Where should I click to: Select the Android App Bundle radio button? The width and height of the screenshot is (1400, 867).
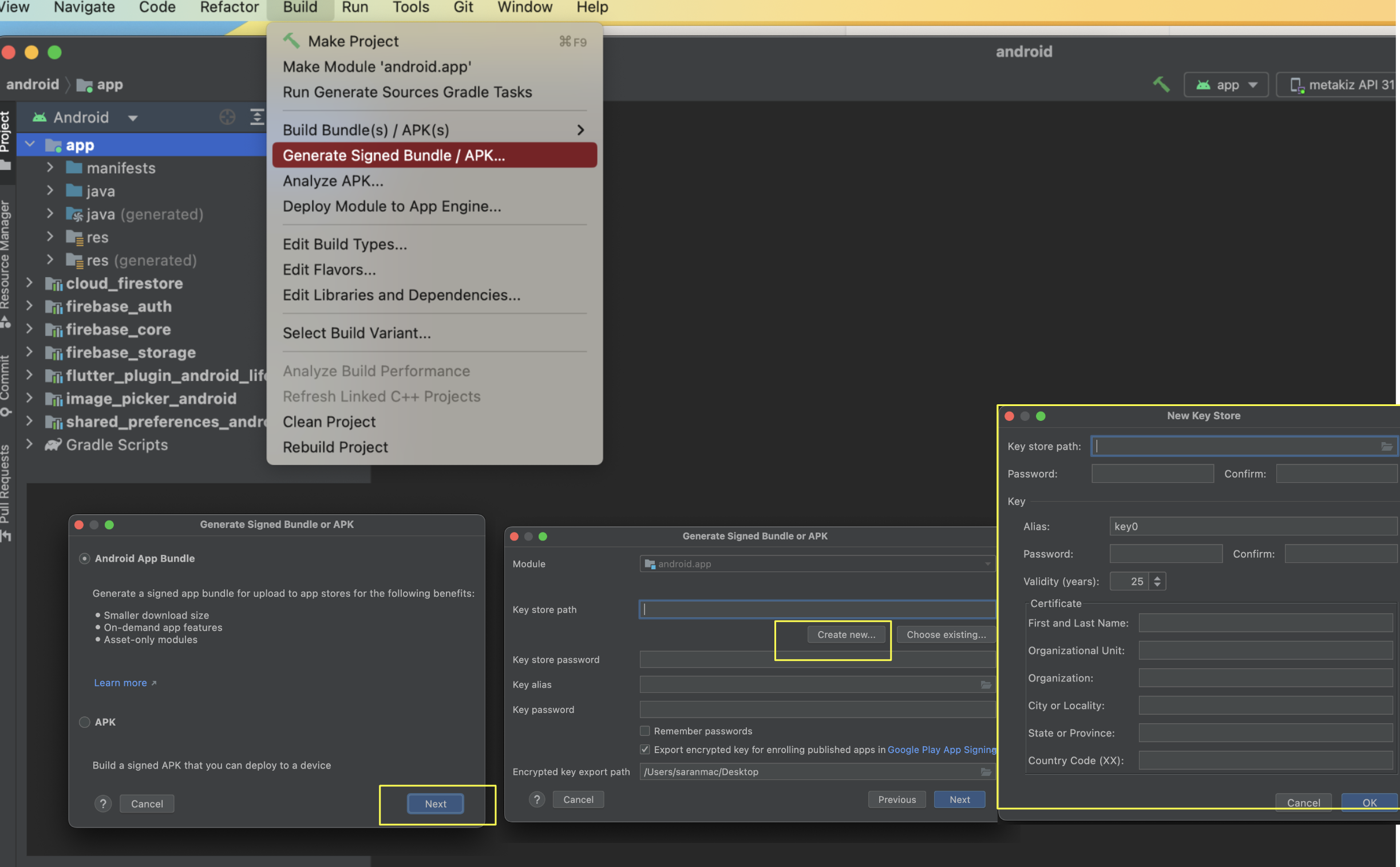84,558
